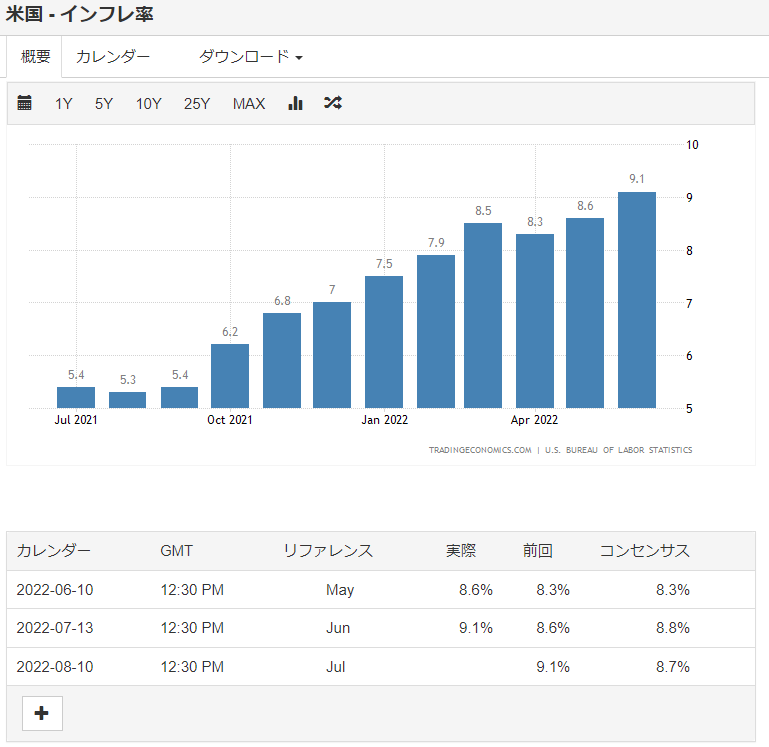The image size is (769, 747).
Task: Switch to the カレンダー tab
Action: point(113,57)
